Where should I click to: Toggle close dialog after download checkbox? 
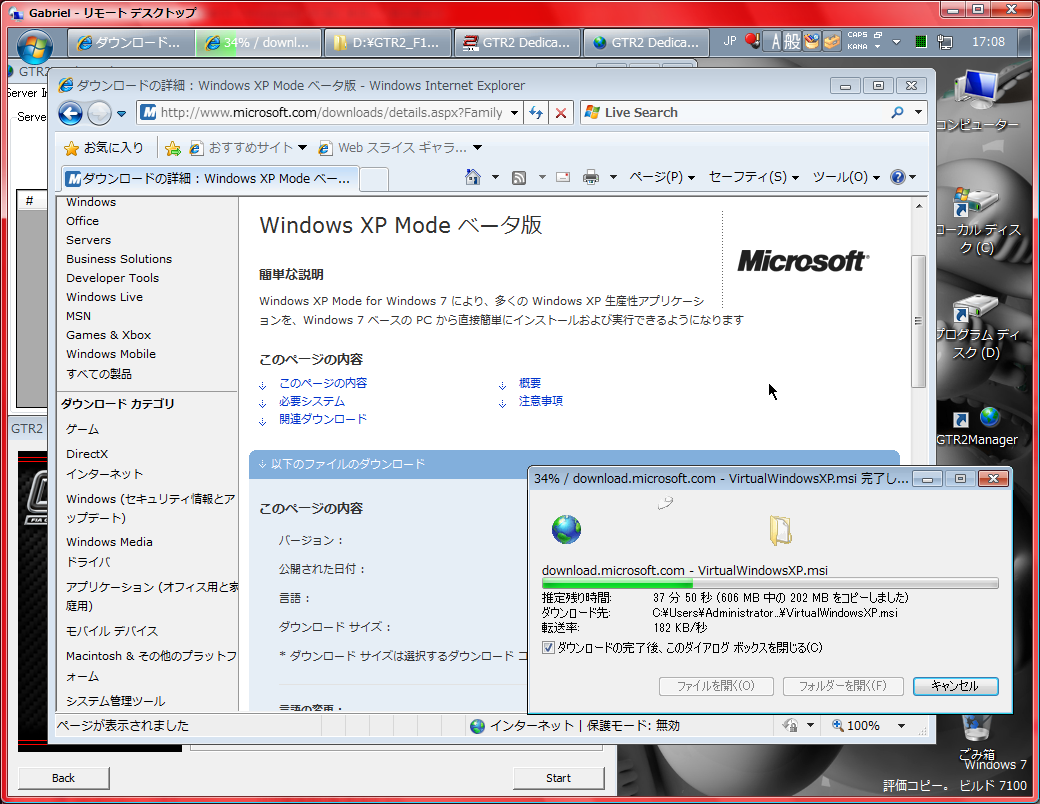pyautogui.click(x=549, y=648)
